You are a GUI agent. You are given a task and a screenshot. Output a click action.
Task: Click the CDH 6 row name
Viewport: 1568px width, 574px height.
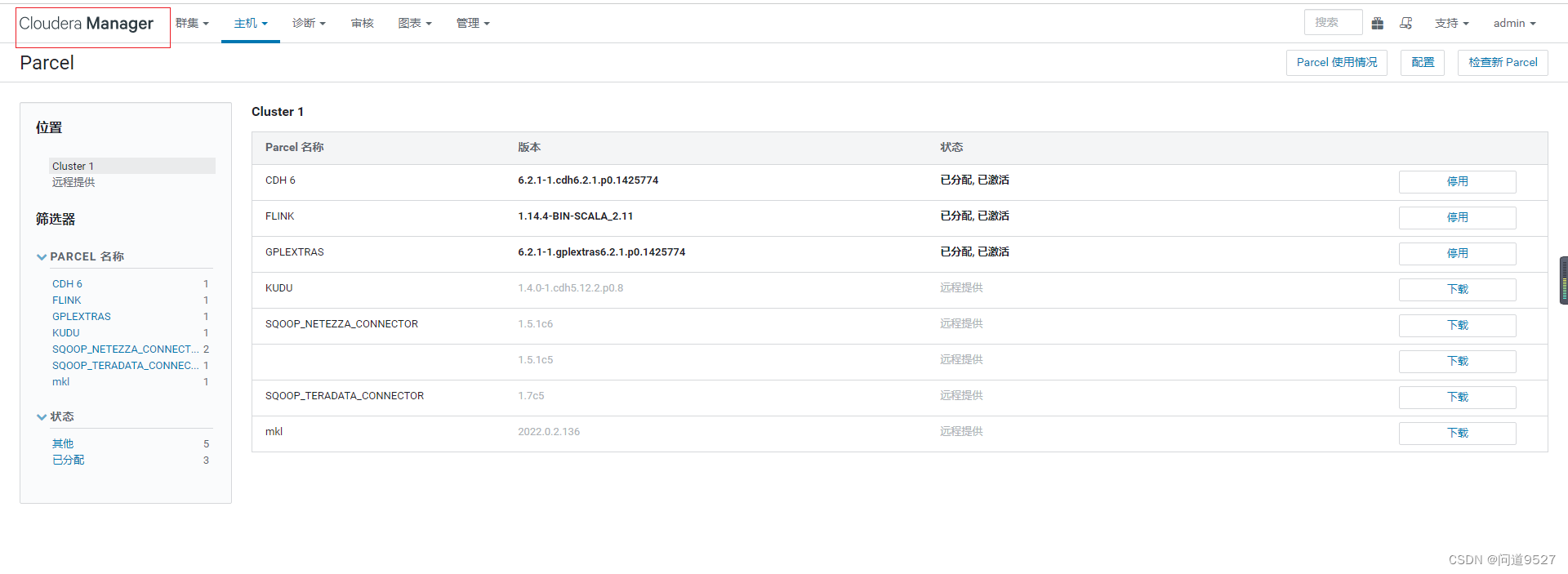[280, 180]
